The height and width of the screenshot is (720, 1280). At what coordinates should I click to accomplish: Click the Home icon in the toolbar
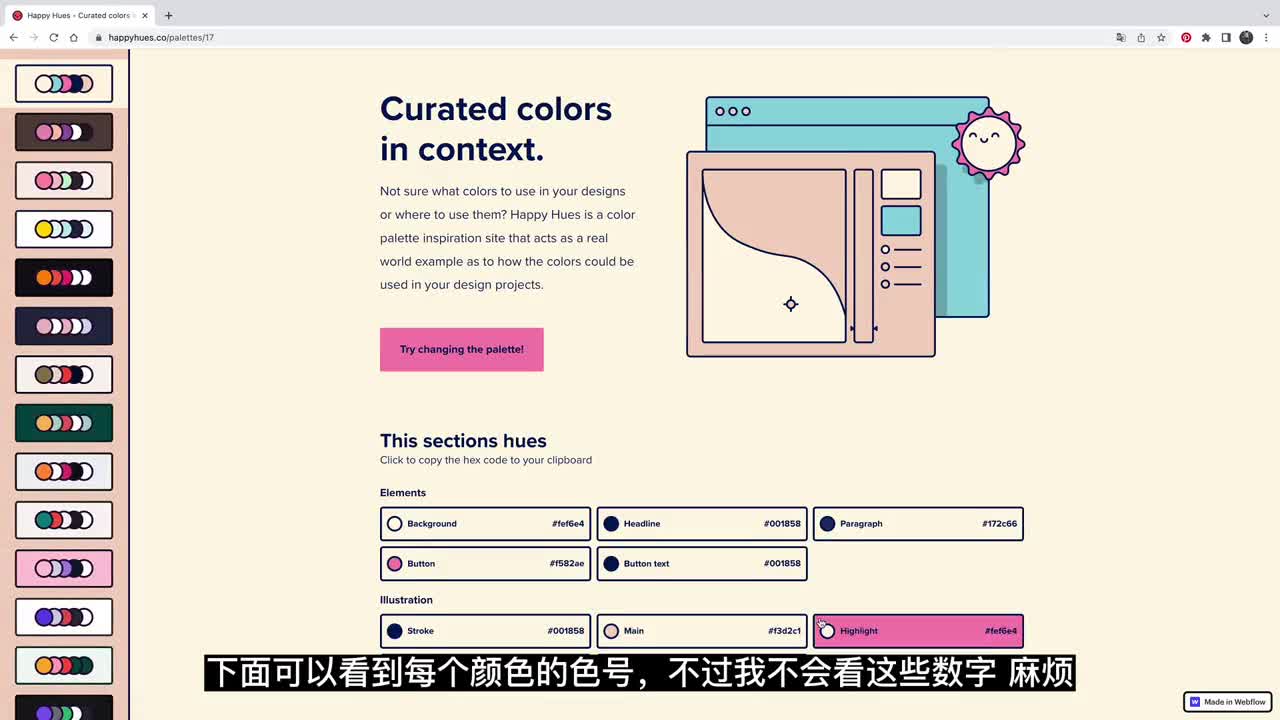[74, 37]
